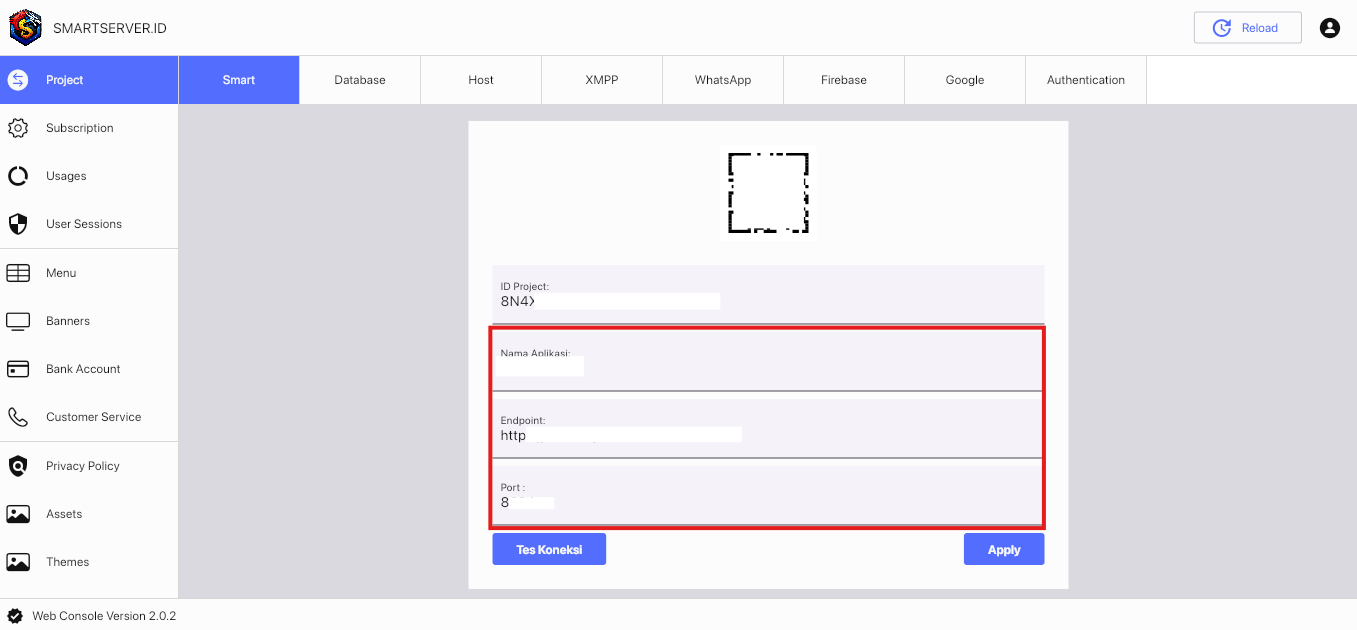View User Sessions via shield icon
The image size is (1357, 630).
pos(85,223)
